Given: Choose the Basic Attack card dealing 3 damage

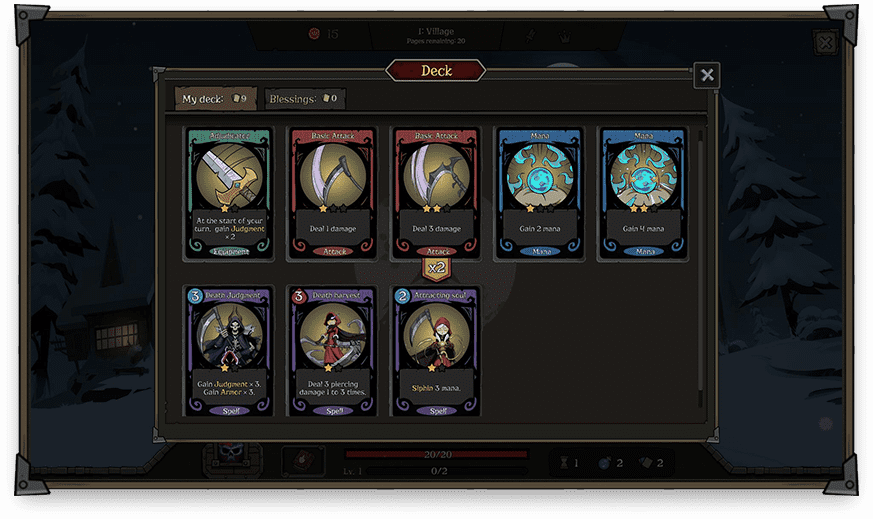Looking at the screenshot, I should (436, 193).
